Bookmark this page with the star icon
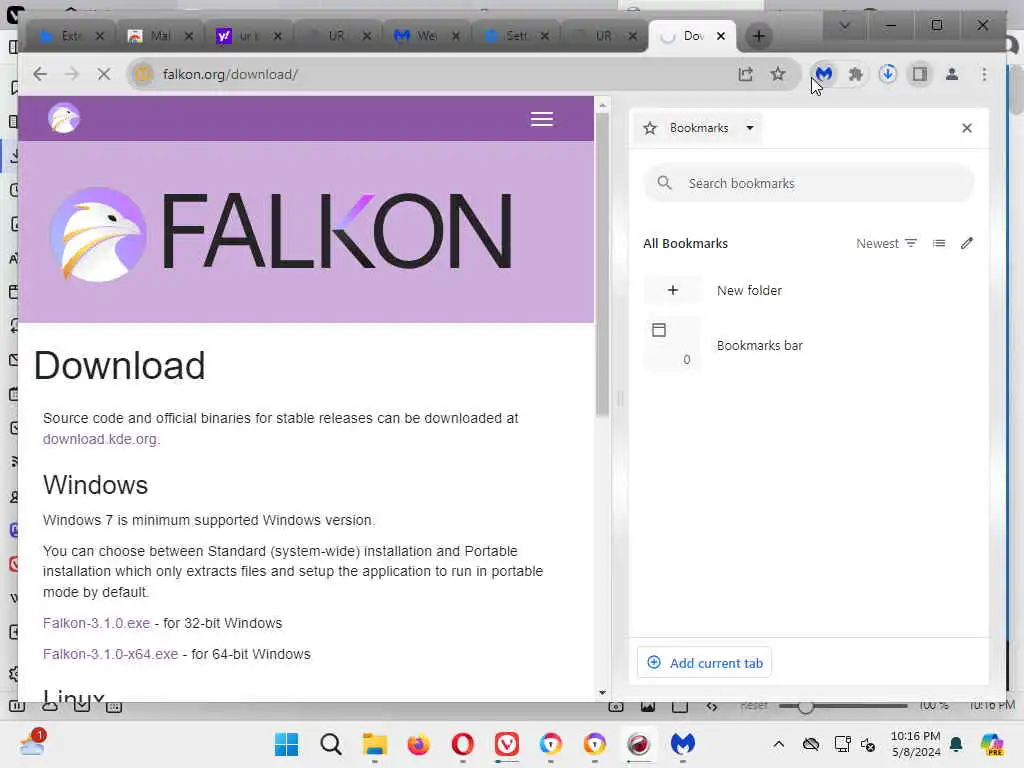Image resolution: width=1024 pixels, height=768 pixels. coord(777,74)
